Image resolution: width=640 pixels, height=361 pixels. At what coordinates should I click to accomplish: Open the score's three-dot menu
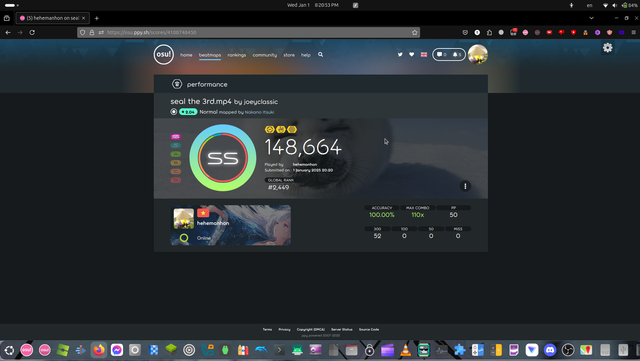tap(465, 186)
